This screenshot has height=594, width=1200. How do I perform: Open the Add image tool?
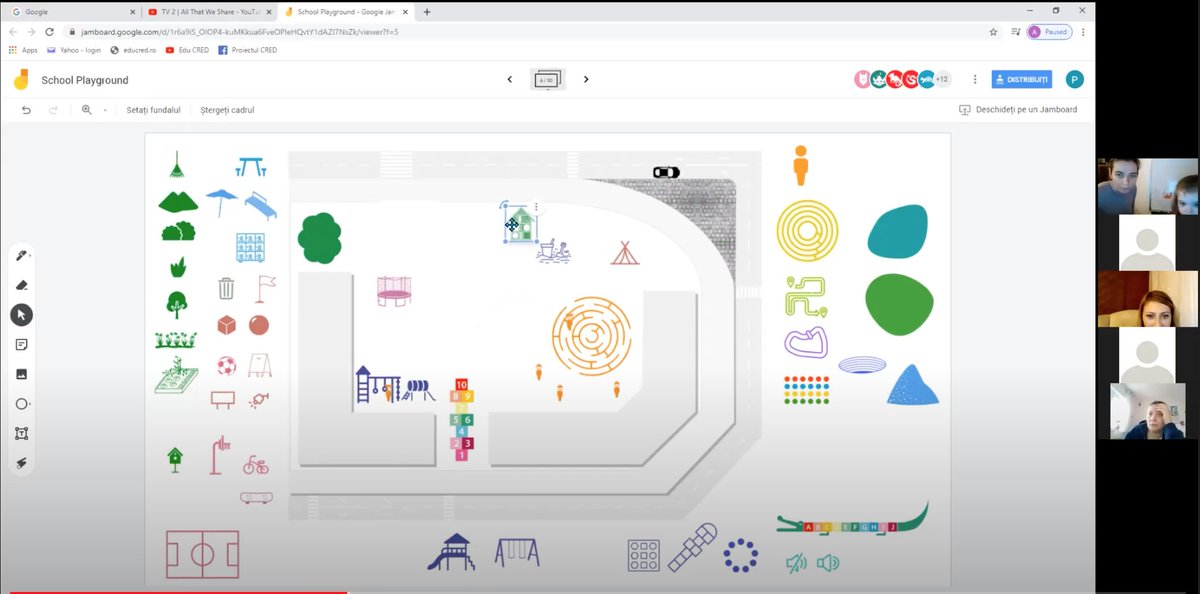pos(21,374)
